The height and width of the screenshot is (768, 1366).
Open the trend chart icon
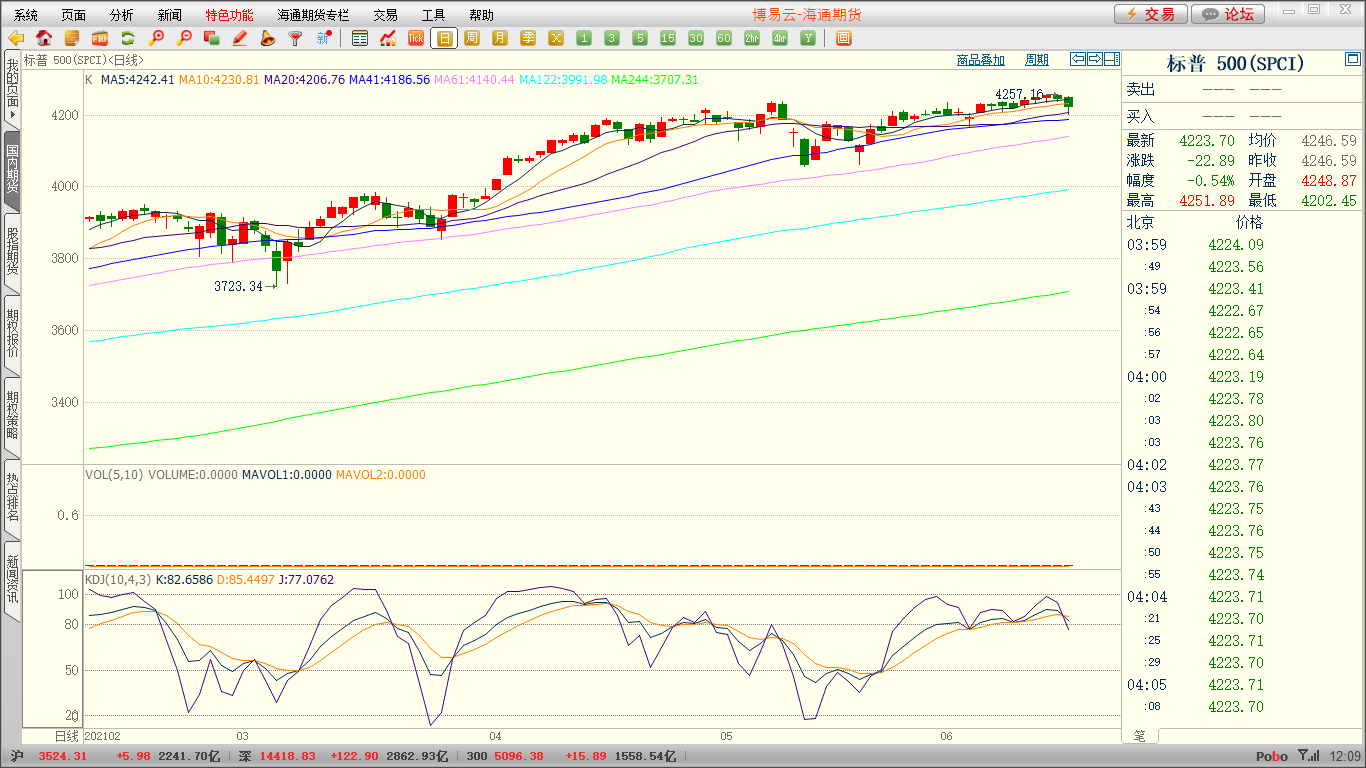pos(388,39)
